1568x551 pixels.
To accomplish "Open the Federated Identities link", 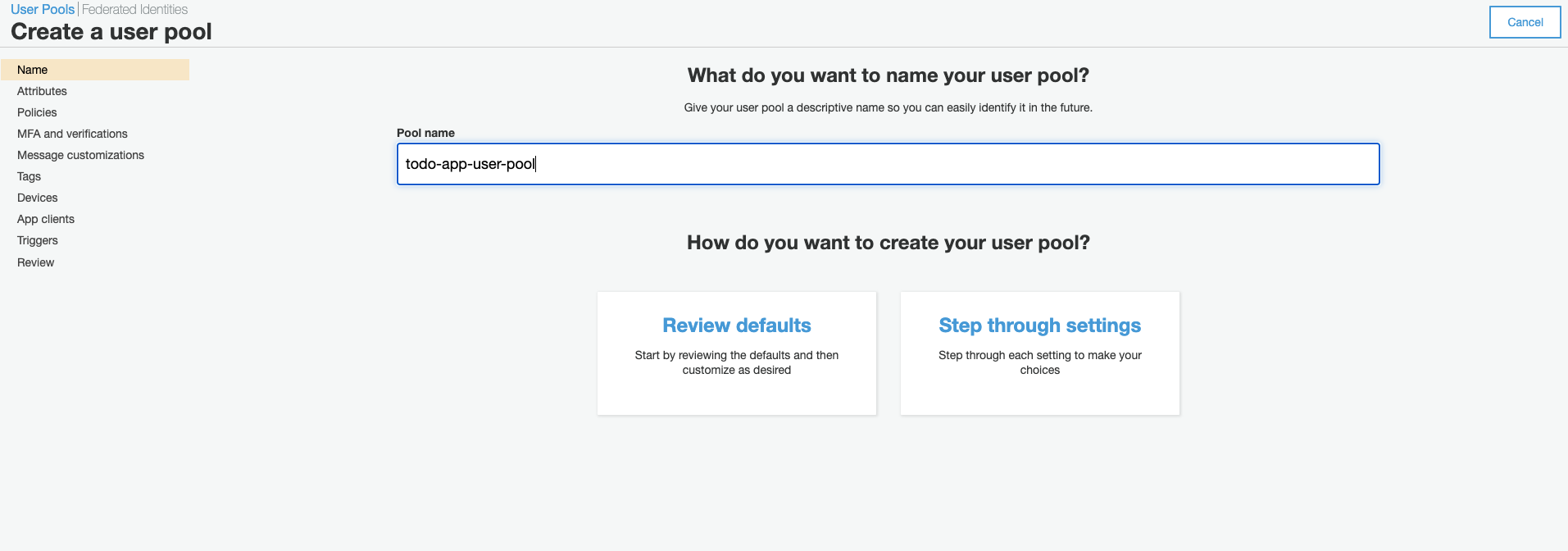I will point(134,9).
